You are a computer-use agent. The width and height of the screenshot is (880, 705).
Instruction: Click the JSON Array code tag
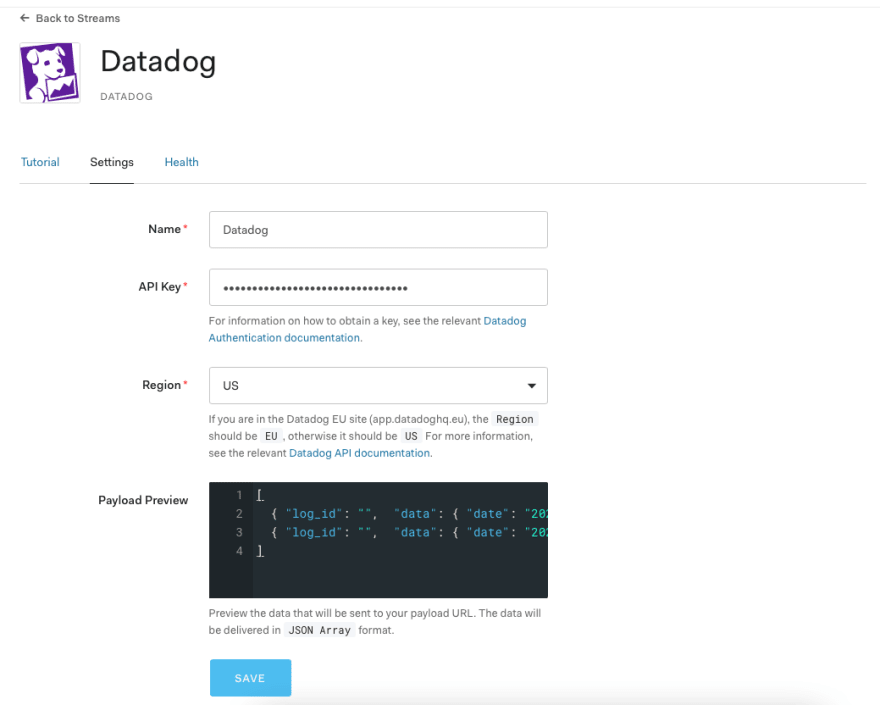(319, 630)
